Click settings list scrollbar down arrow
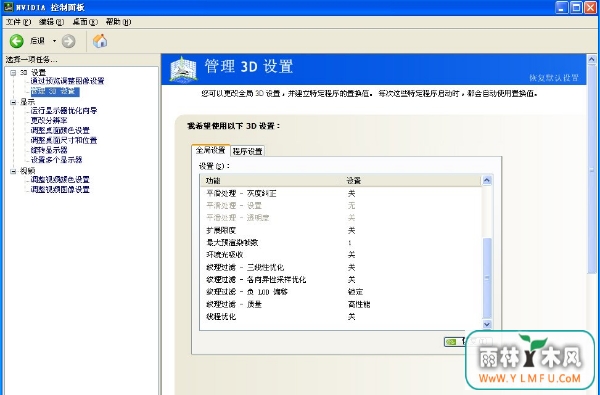This screenshot has width=600, height=395. click(487, 324)
